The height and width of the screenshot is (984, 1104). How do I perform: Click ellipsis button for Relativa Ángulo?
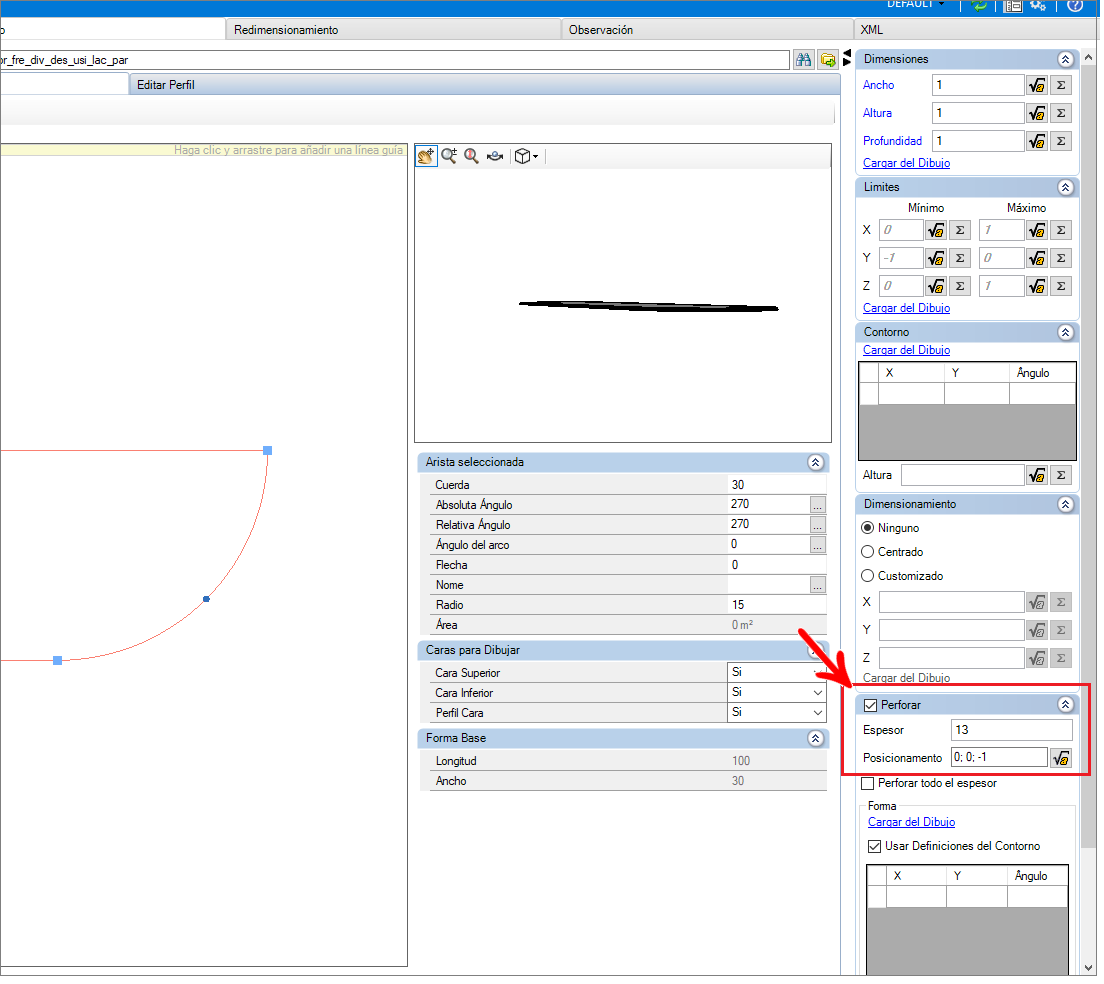819,526
